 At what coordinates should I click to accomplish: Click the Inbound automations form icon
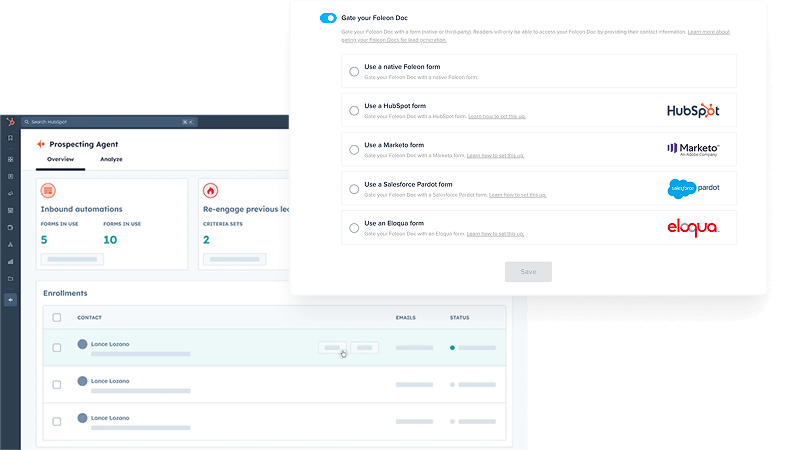(x=48, y=190)
